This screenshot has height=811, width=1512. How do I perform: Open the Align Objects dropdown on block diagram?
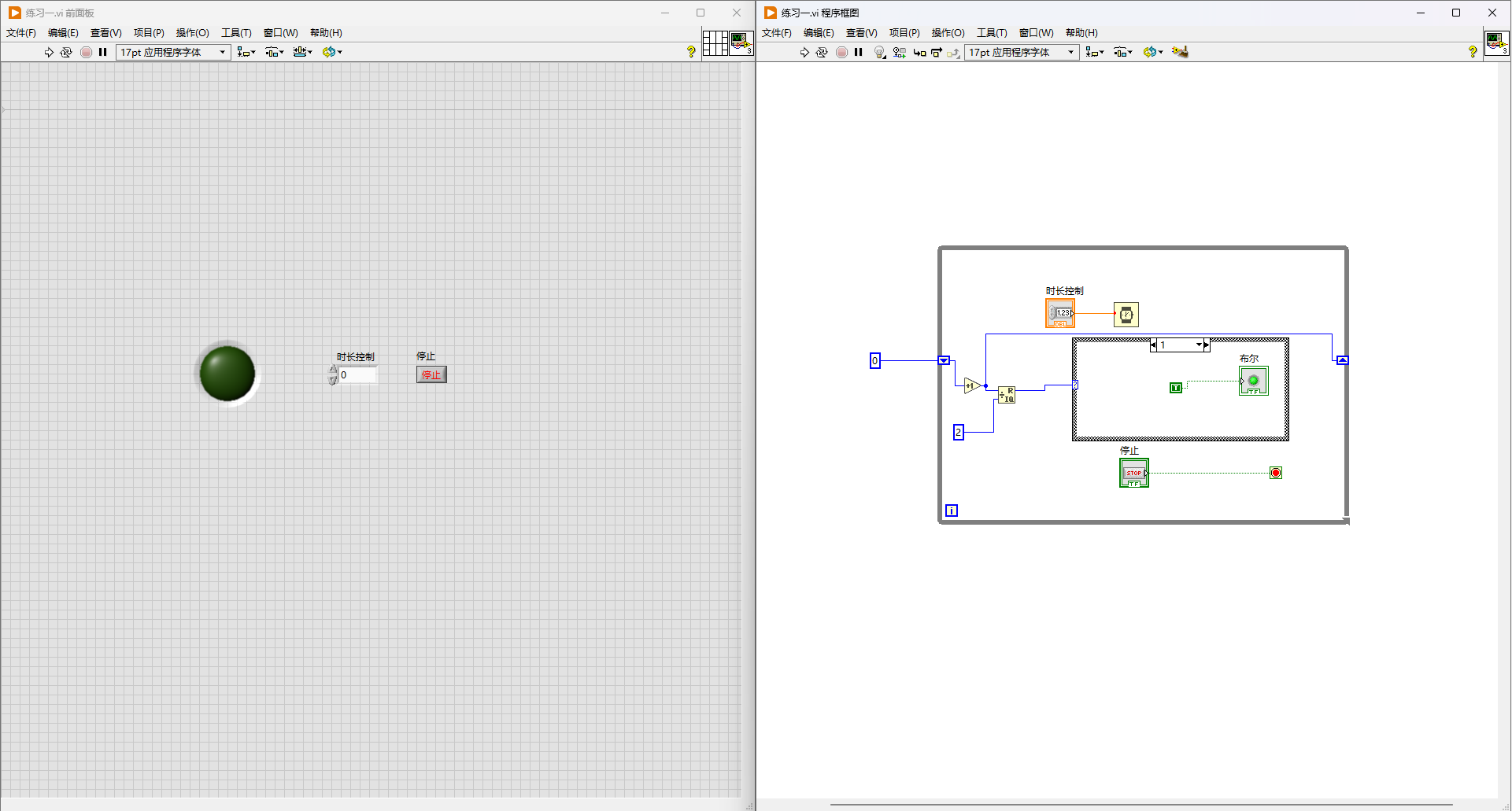click(1094, 52)
